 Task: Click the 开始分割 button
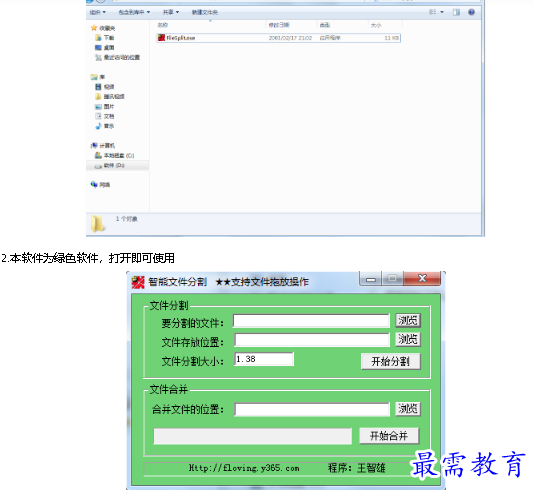coord(391,361)
